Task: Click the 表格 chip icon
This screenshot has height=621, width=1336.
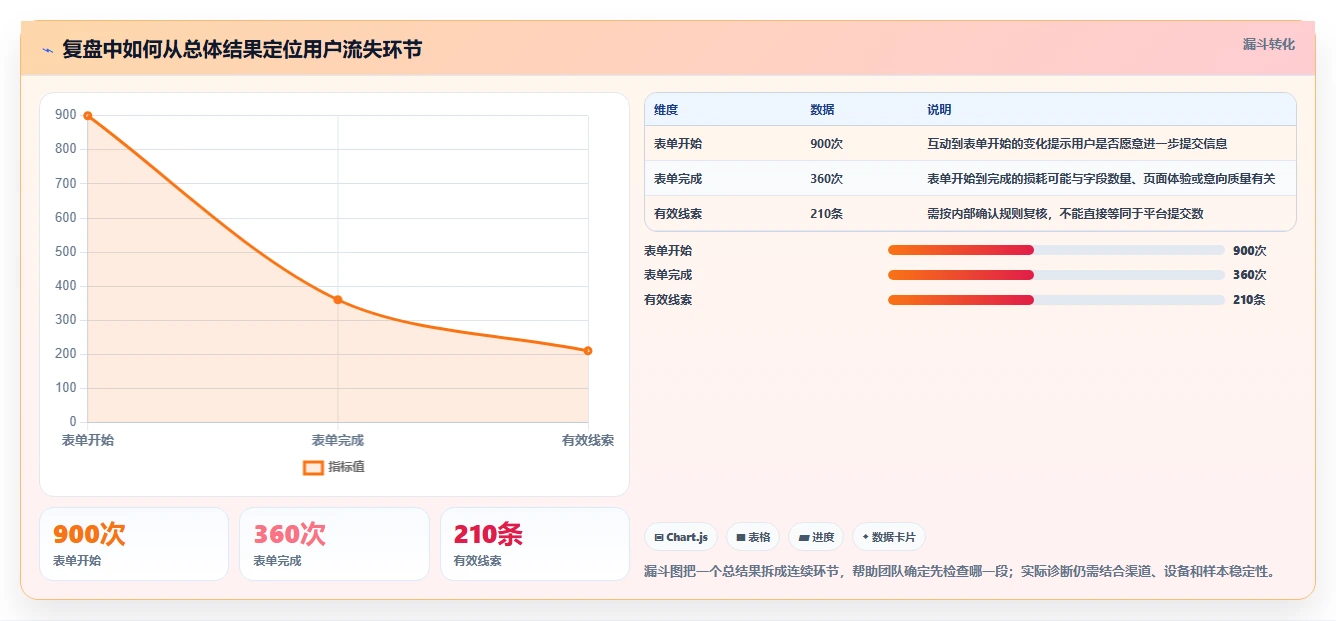Action: 741,537
